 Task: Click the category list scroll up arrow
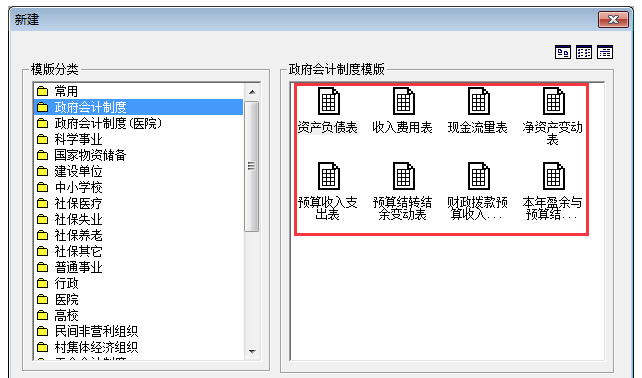(x=252, y=92)
